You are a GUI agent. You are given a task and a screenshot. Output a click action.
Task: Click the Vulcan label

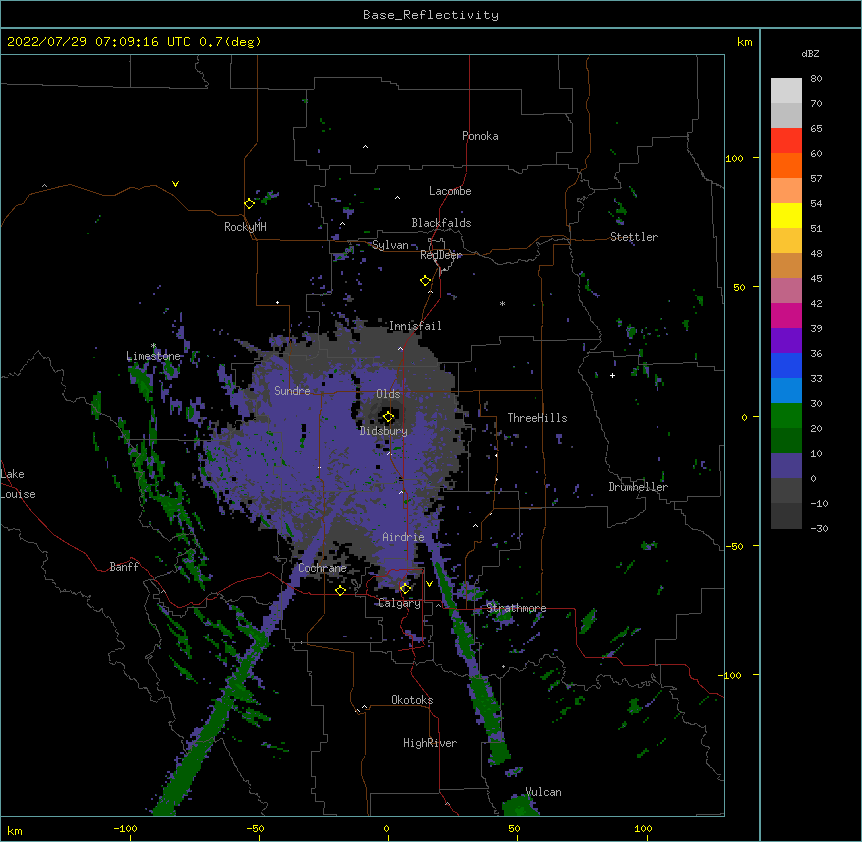tap(544, 792)
